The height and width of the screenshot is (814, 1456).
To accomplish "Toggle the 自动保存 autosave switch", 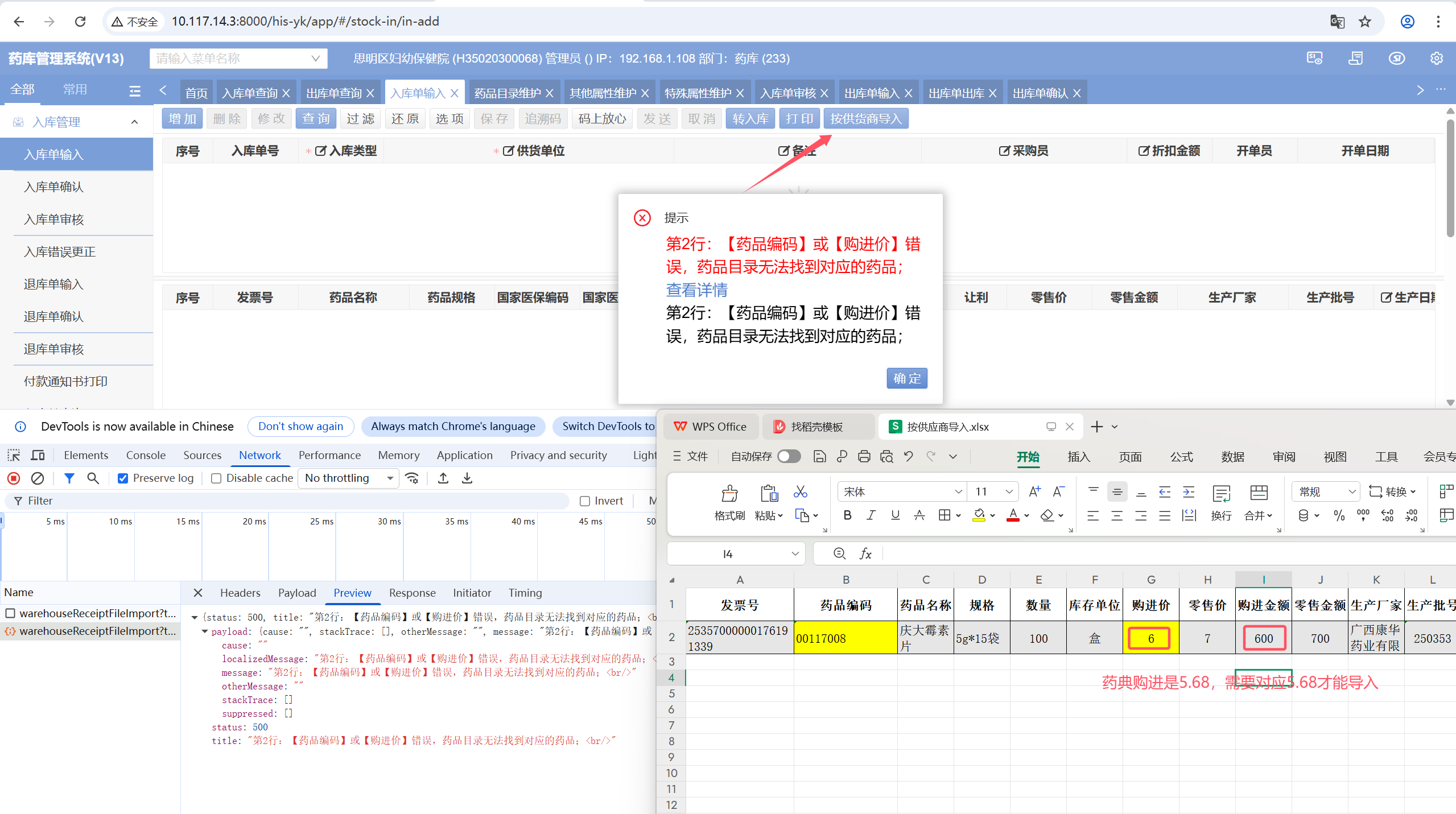I will click(789, 456).
